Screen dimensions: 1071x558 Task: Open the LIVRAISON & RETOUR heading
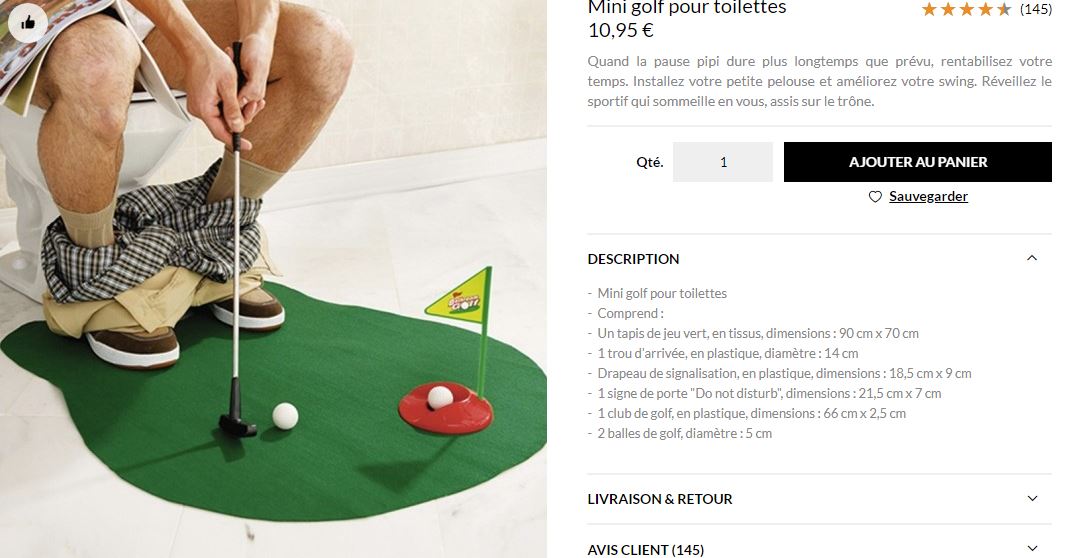(660, 499)
